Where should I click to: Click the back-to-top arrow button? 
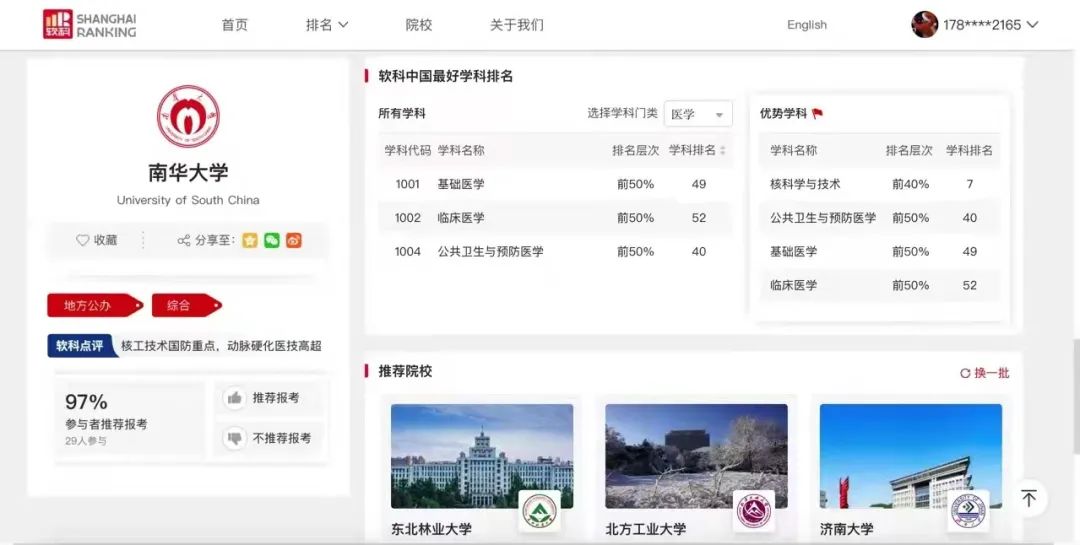pyautogui.click(x=1029, y=498)
